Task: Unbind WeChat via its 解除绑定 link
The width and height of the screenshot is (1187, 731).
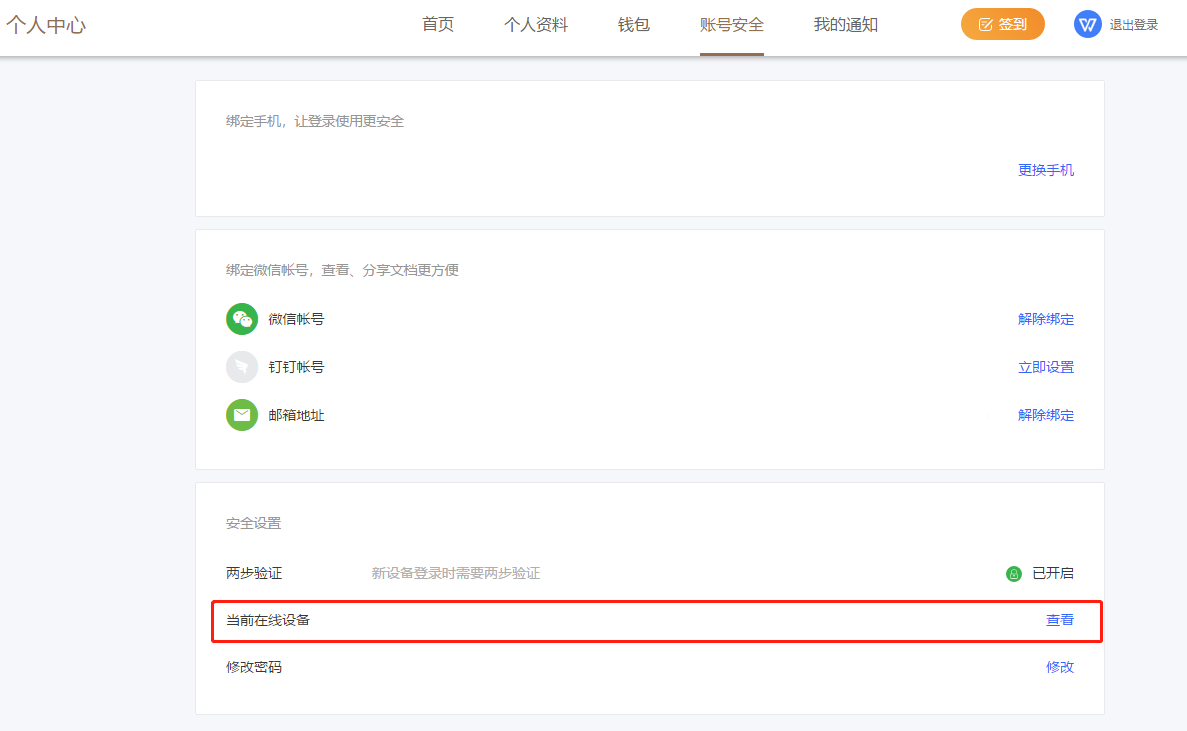Action: point(1046,319)
